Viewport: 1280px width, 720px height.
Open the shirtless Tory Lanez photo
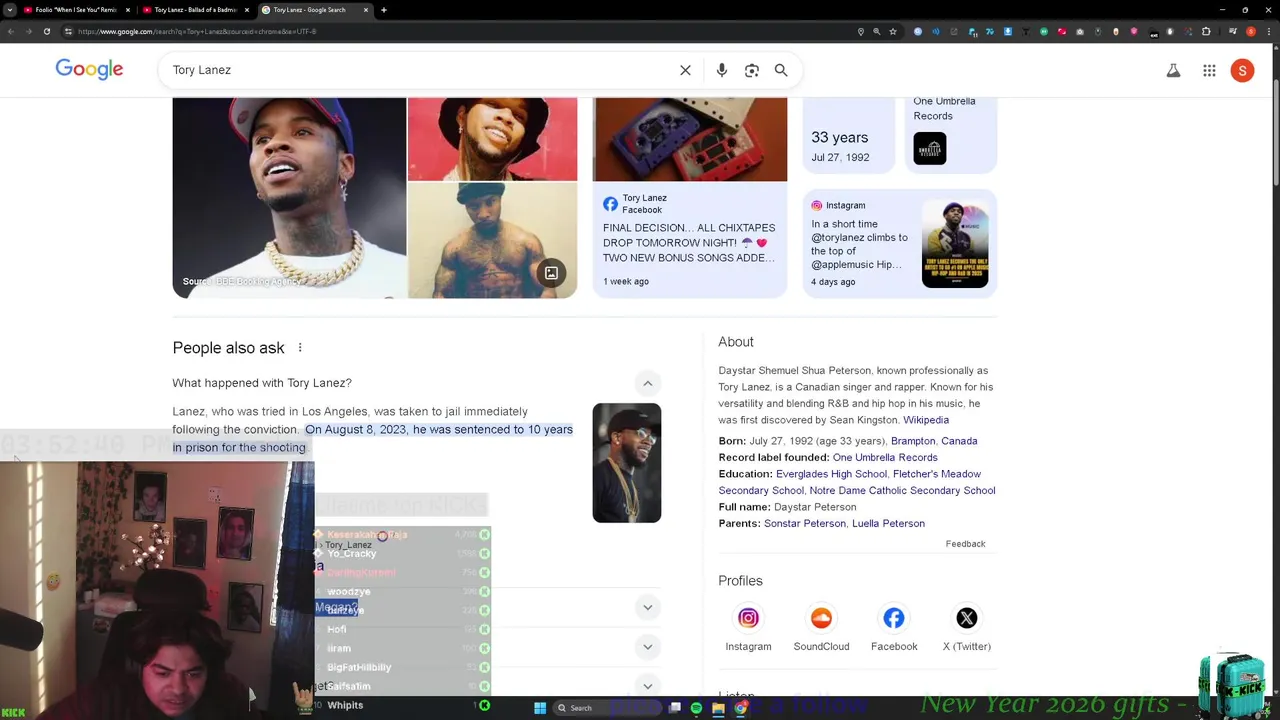click(492, 241)
